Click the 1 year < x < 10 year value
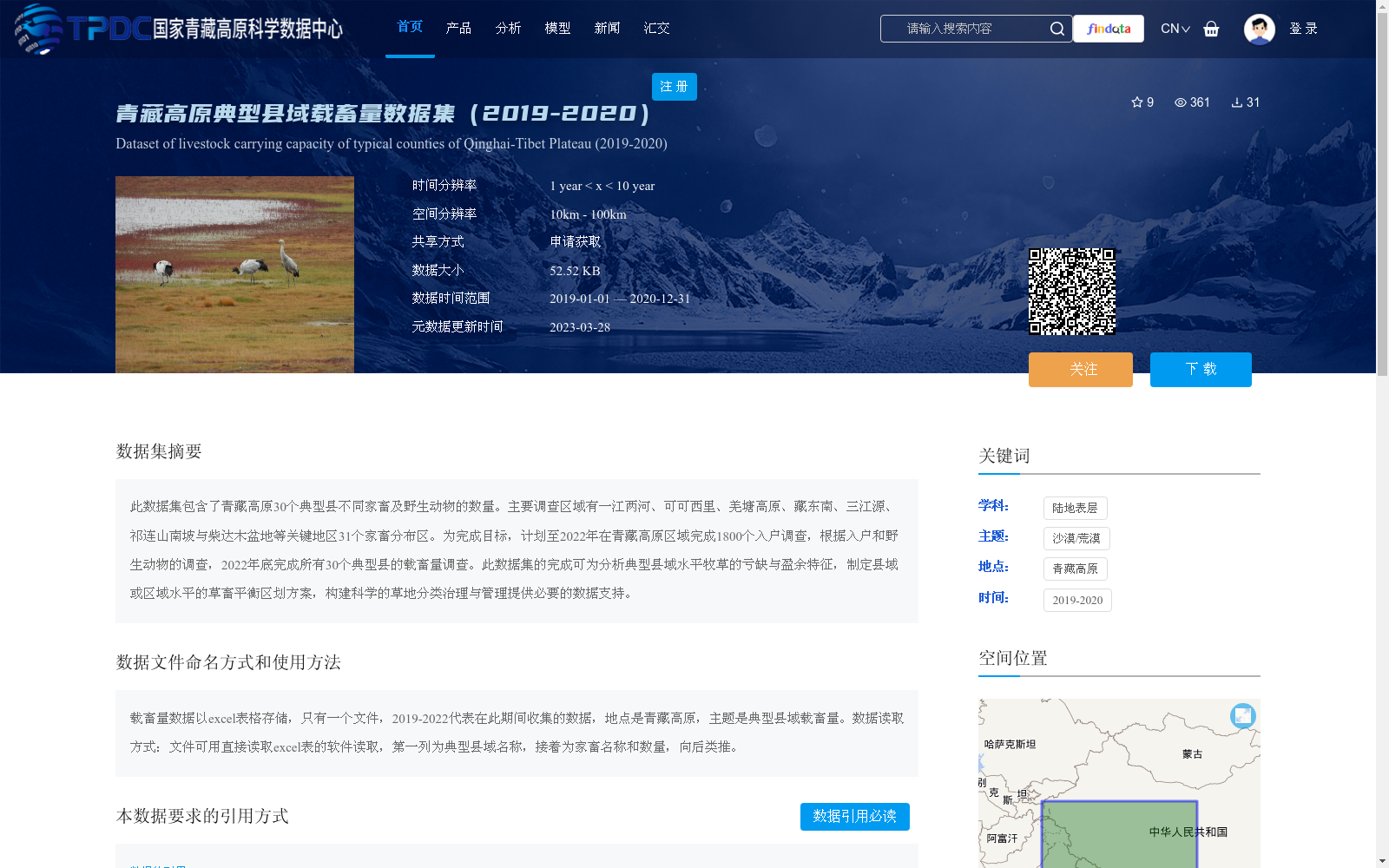The height and width of the screenshot is (868, 1389). tap(602, 186)
